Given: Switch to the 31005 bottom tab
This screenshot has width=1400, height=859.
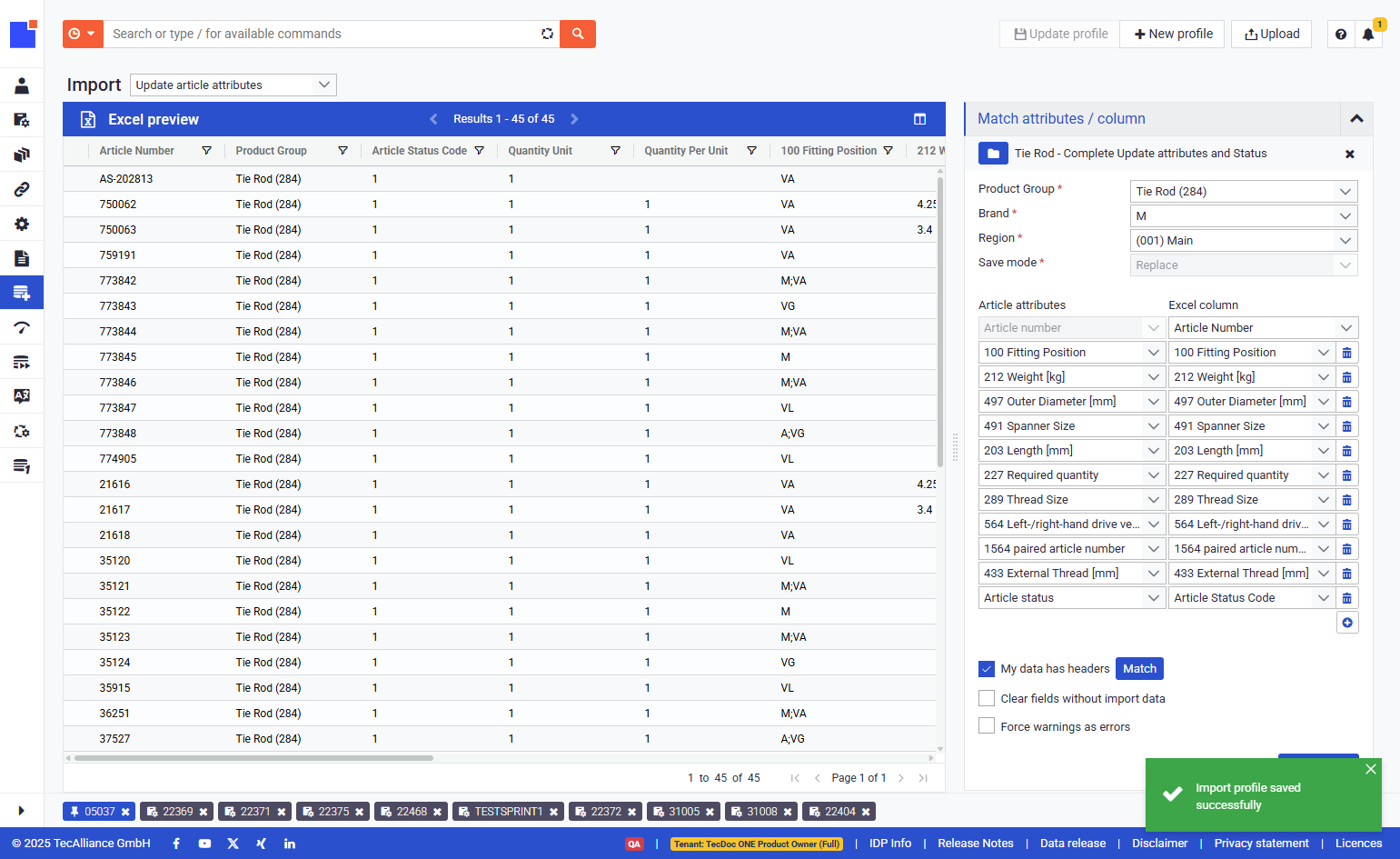Looking at the screenshot, I should [x=684, y=812].
